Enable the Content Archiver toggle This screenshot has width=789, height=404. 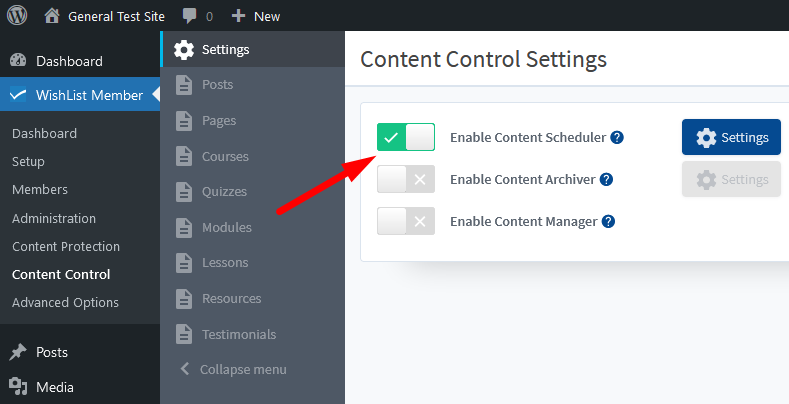click(406, 179)
